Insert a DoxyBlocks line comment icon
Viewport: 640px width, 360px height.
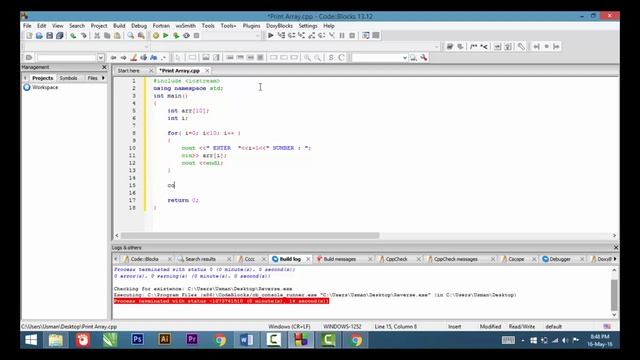(484, 47)
